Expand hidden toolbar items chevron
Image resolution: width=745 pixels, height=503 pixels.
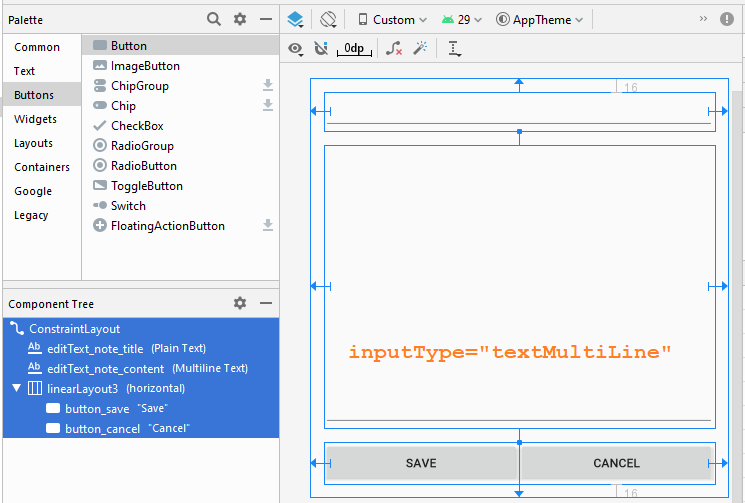pyautogui.click(x=703, y=19)
